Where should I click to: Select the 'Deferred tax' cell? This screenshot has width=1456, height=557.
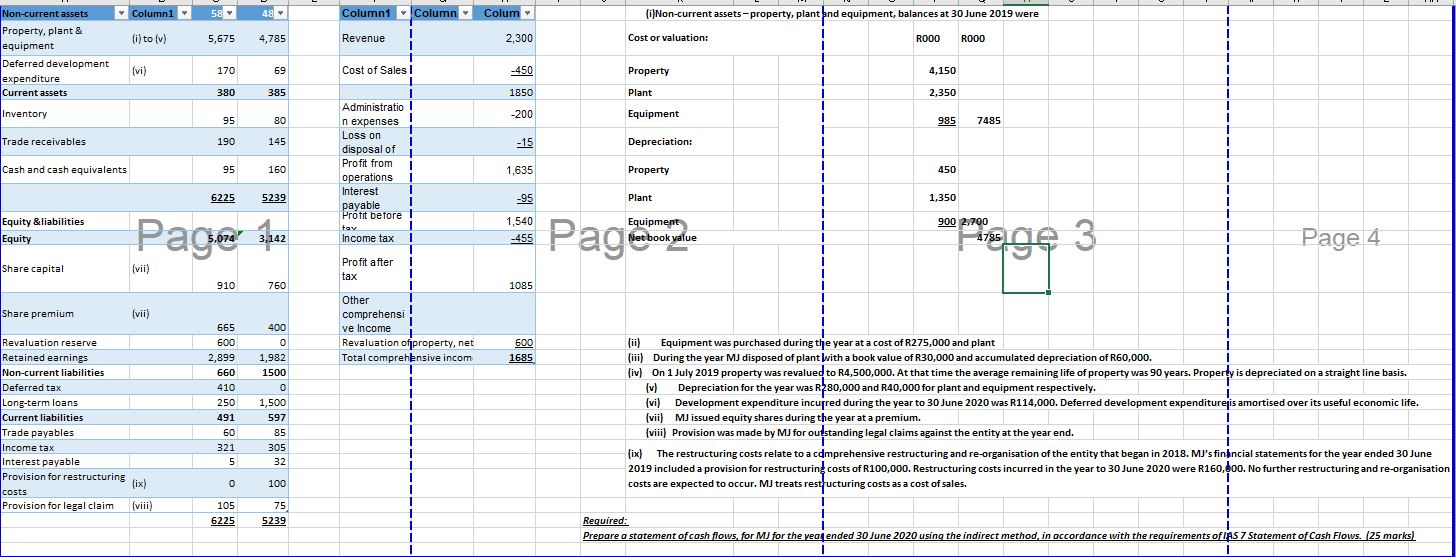click(x=65, y=387)
